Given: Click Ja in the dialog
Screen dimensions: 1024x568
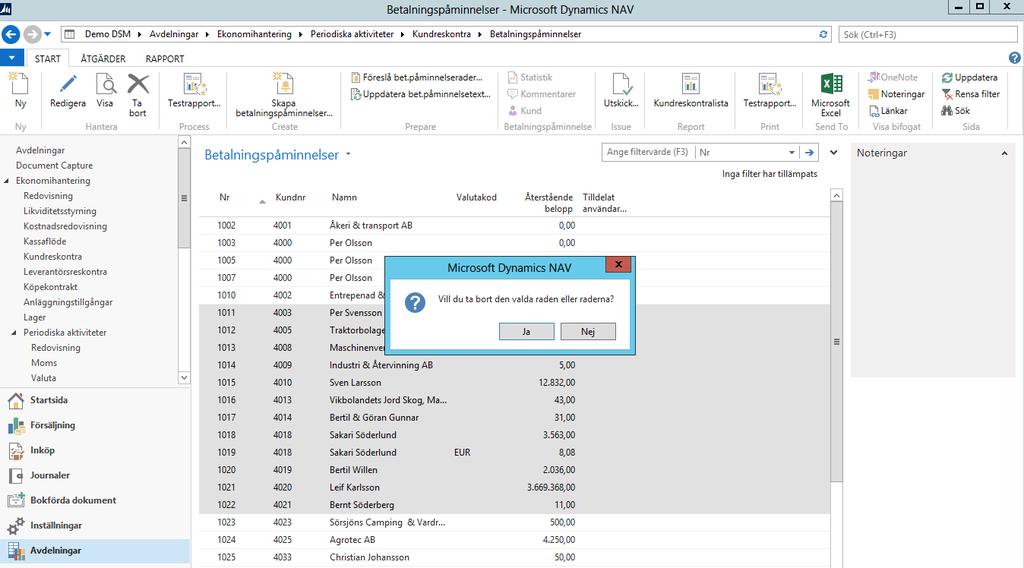Looking at the screenshot, I should [526, 332].
